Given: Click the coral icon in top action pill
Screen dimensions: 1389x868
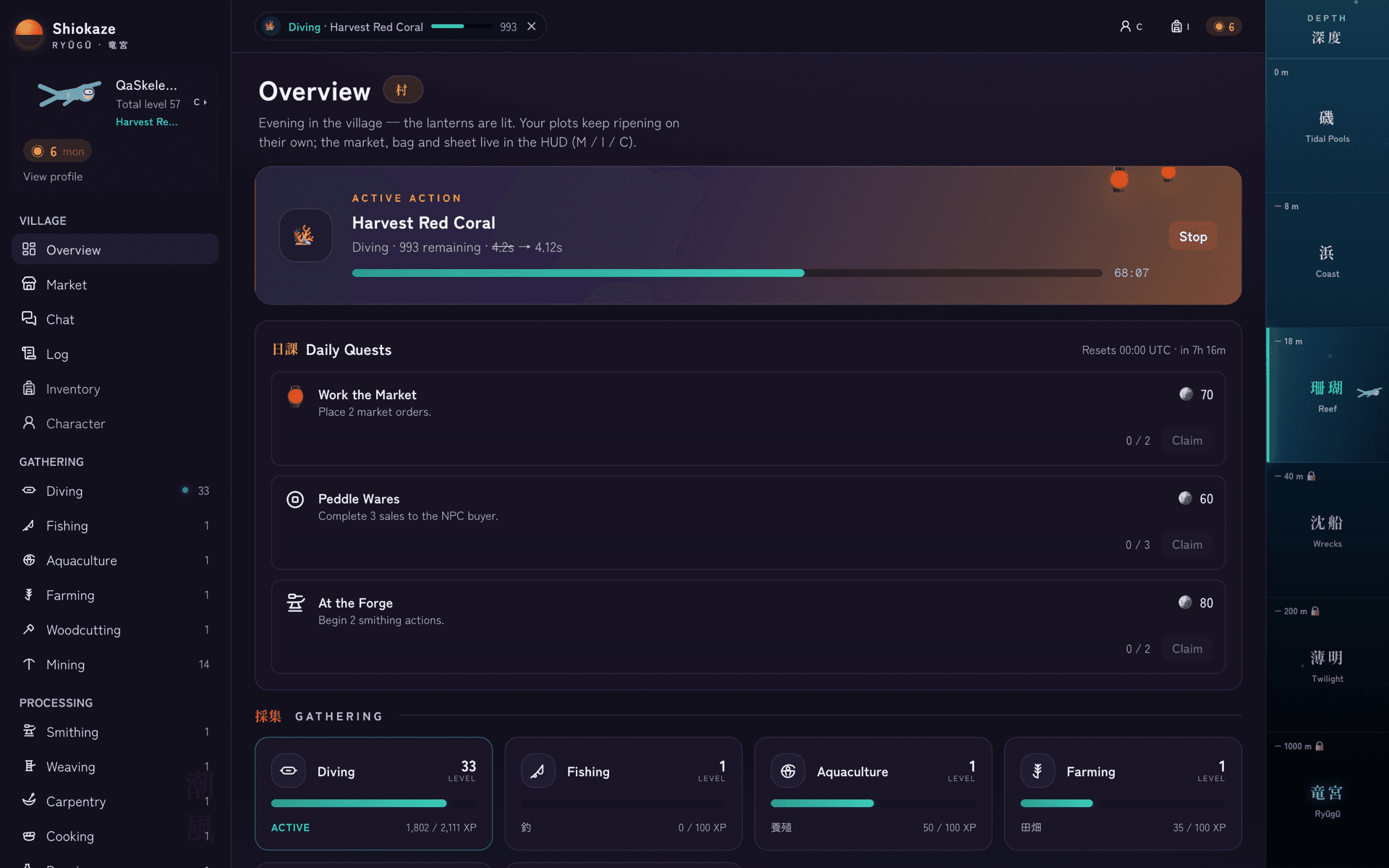Looking at the screenshot, I should tap(271, 26).
